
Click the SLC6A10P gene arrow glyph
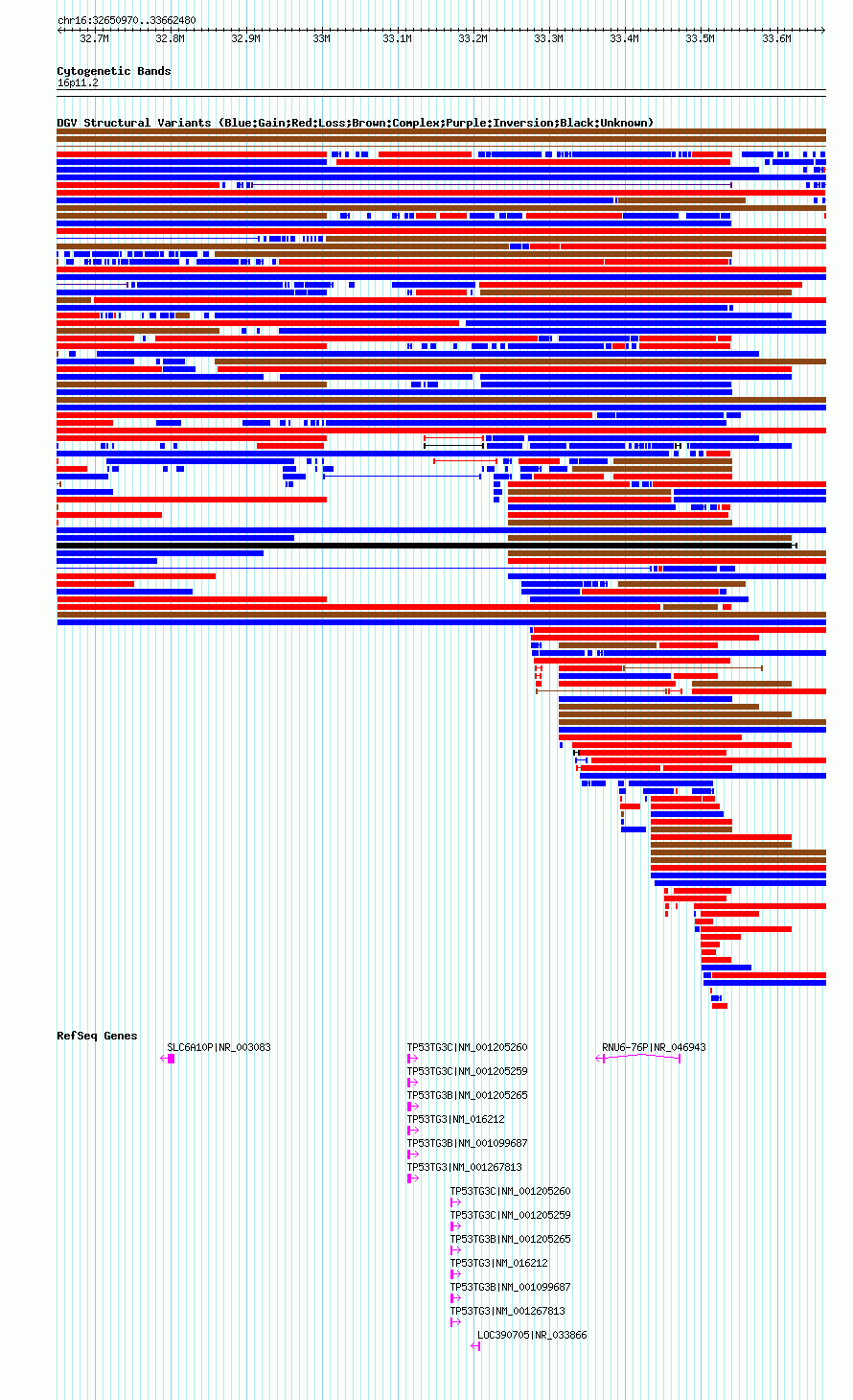(168, 1059)
